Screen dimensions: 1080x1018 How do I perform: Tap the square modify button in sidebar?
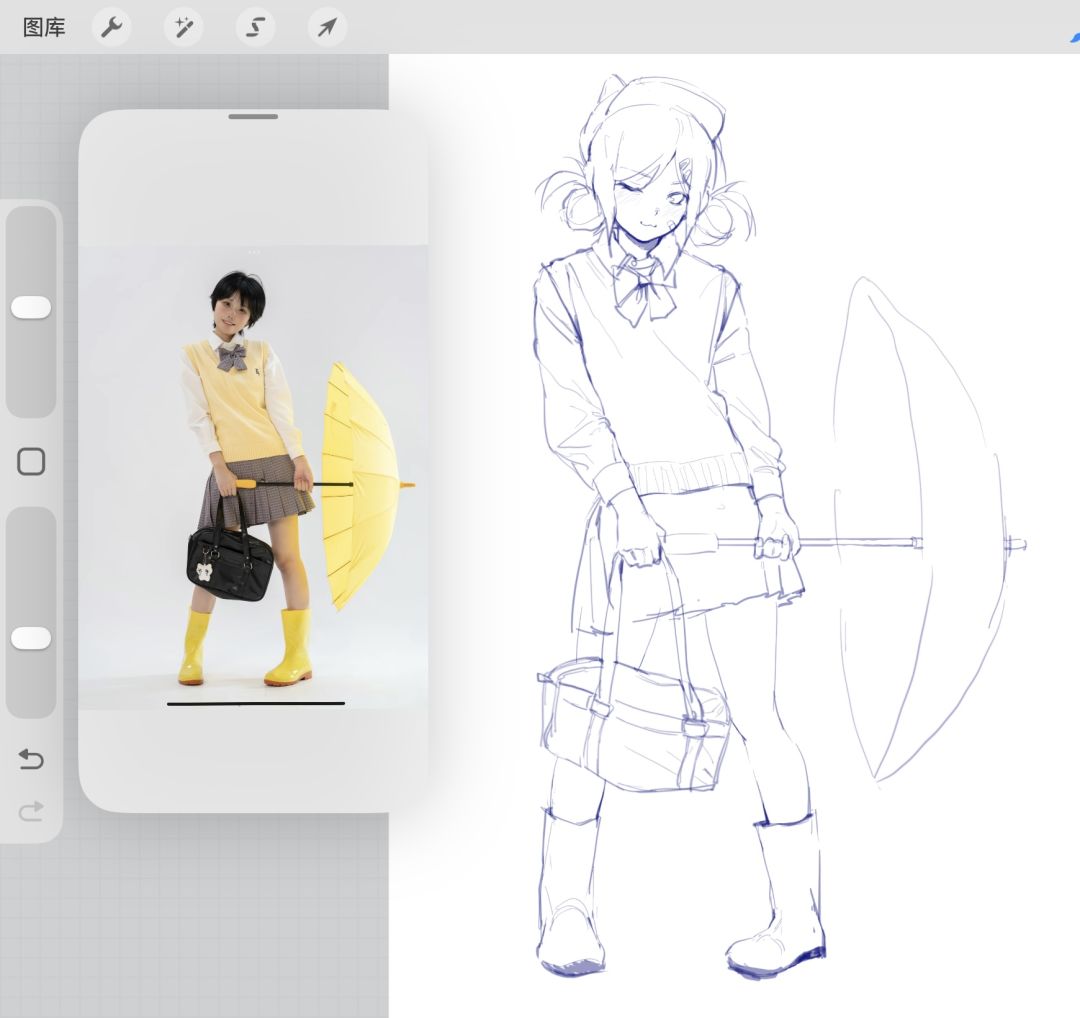point(31,461)
